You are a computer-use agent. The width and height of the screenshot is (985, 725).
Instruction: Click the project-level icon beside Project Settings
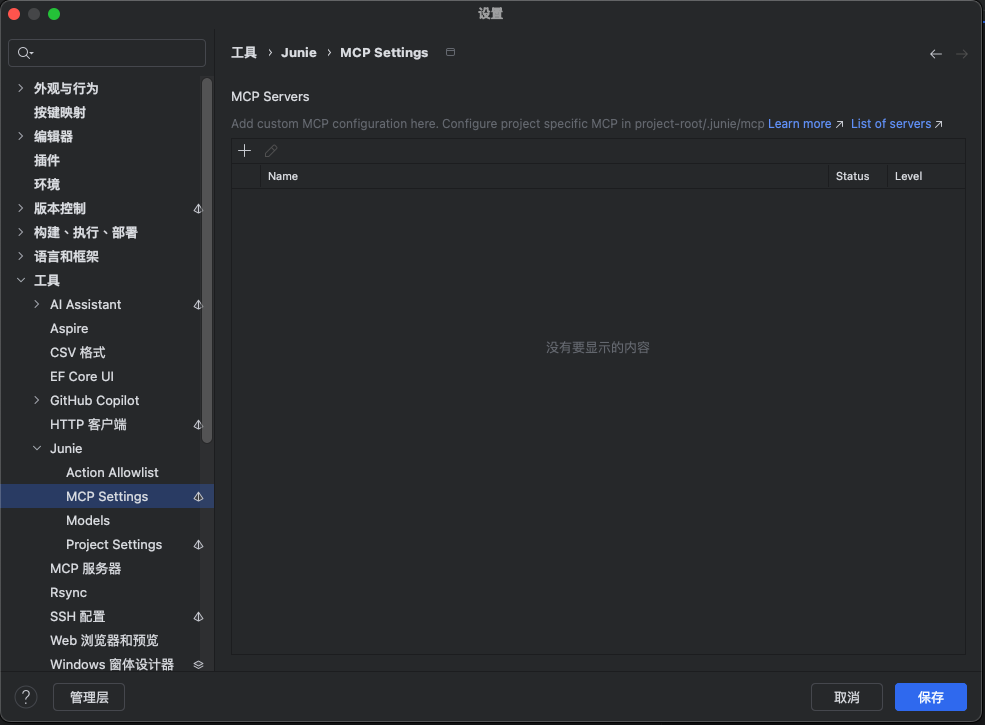[198, 545]
